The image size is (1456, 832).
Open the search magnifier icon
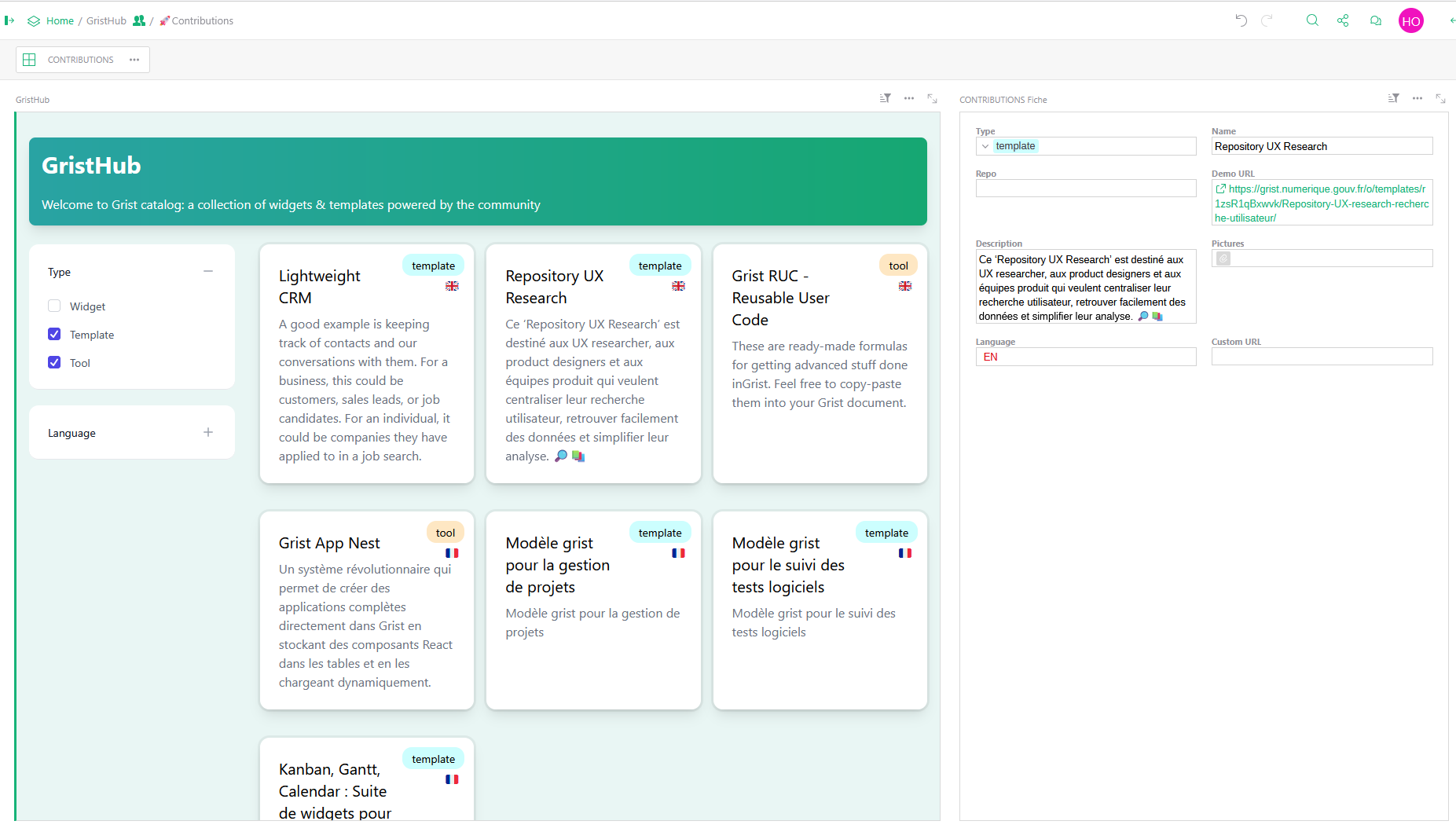click(x=1312, y=20)
